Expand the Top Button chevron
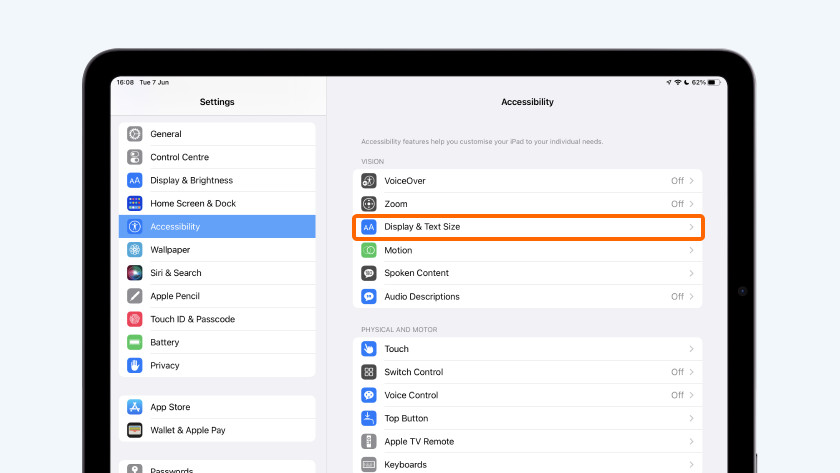Image resolution: width=840 pixels, height=473 pixels. tap(691, 418)
